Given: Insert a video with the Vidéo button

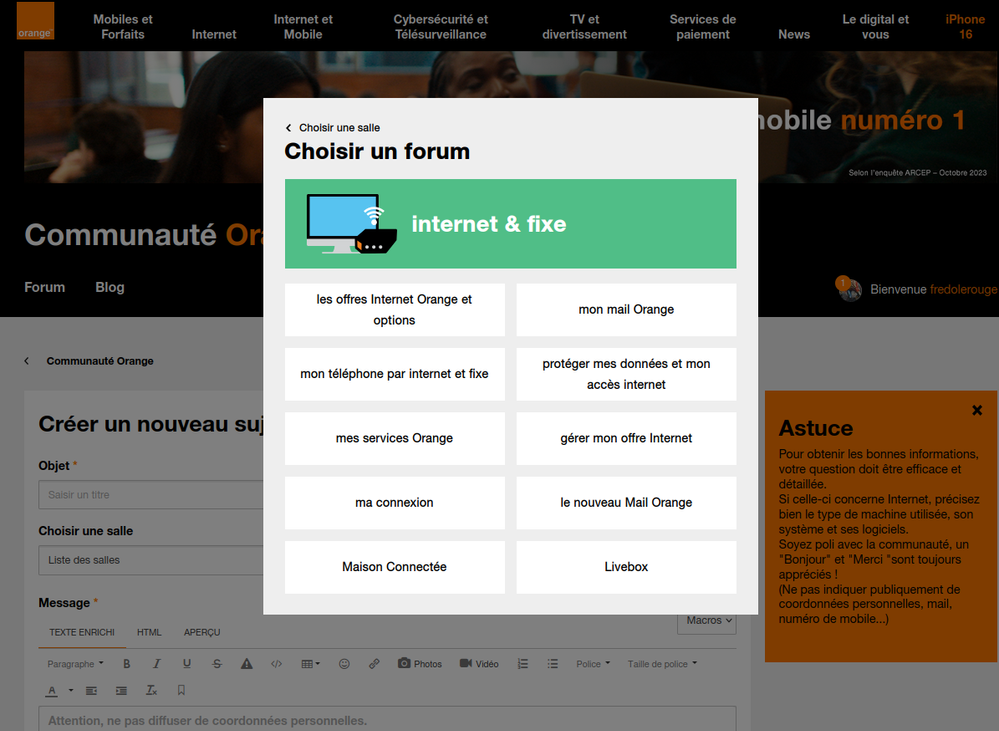Looking at the screenshot, I should tap(479, 664).
